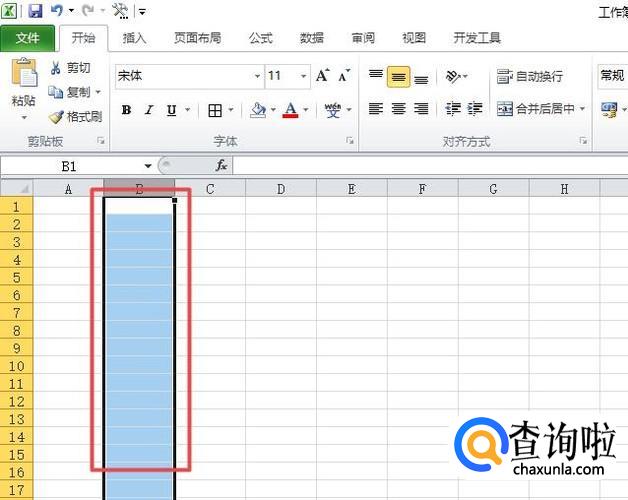Screen dimensions: 628x500
Task: Toggle Bold formatting
Action: click(x=127, y=109)
